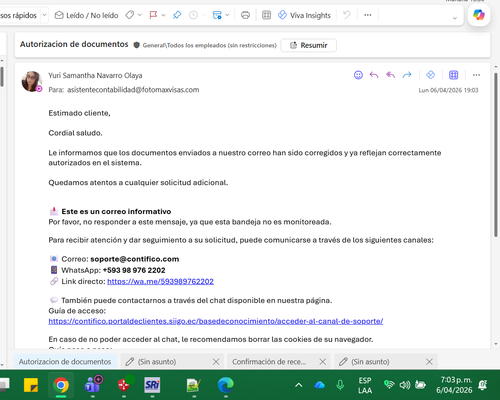
Task: Open Microsoft Teams from the taskbar
Action: (93, 384)
